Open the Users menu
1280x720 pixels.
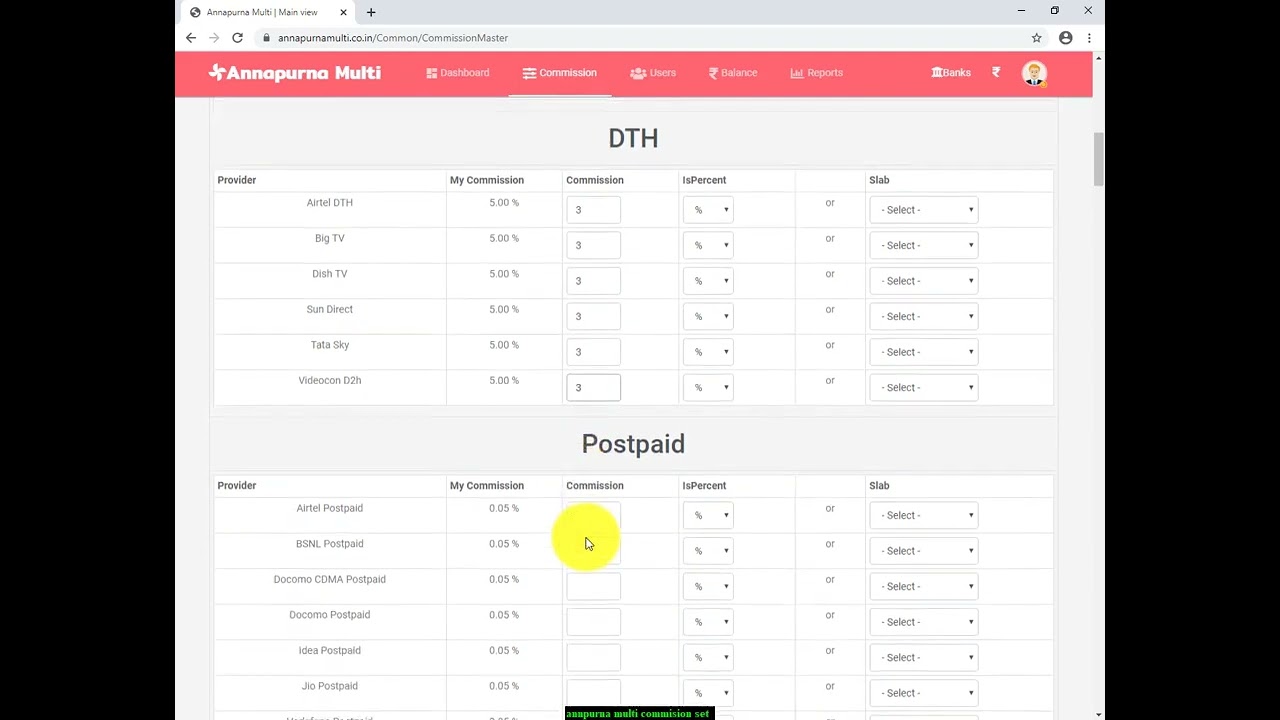653,73
